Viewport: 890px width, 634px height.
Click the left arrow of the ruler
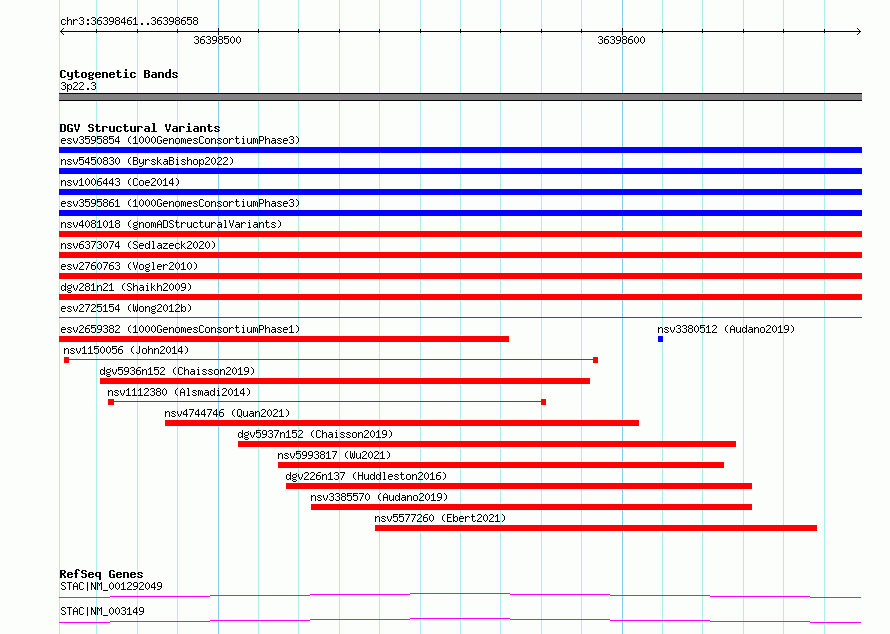pos(62,32)
